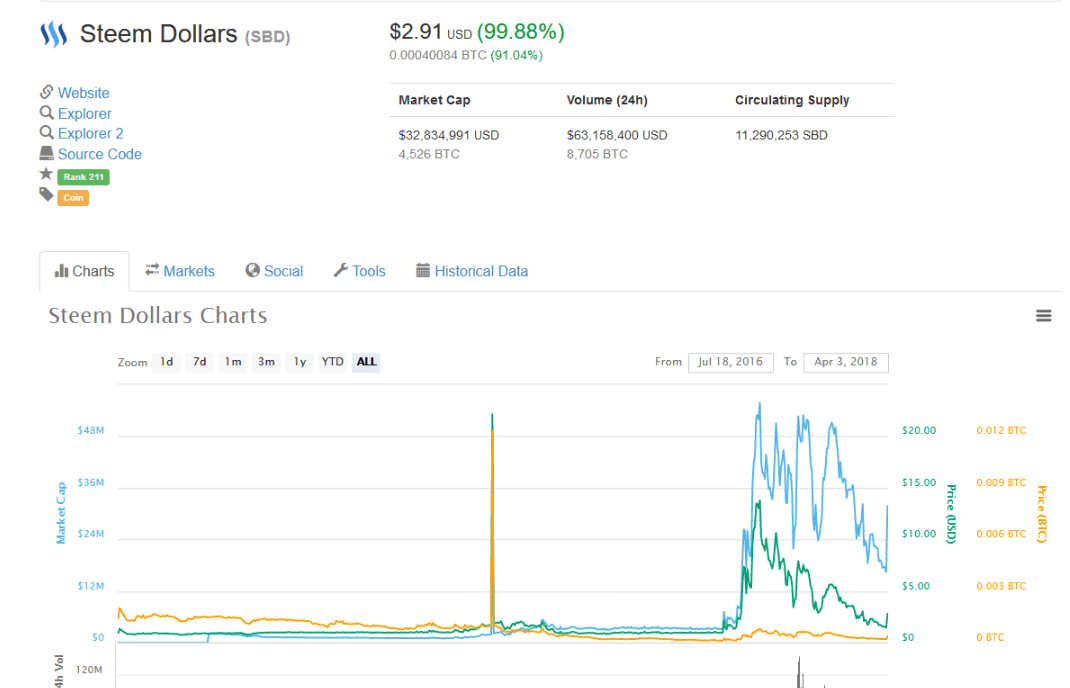The width and height of the screenshot is (1070, 688).
Task: Click the drive icon beside Source Code
Action: 46,153
